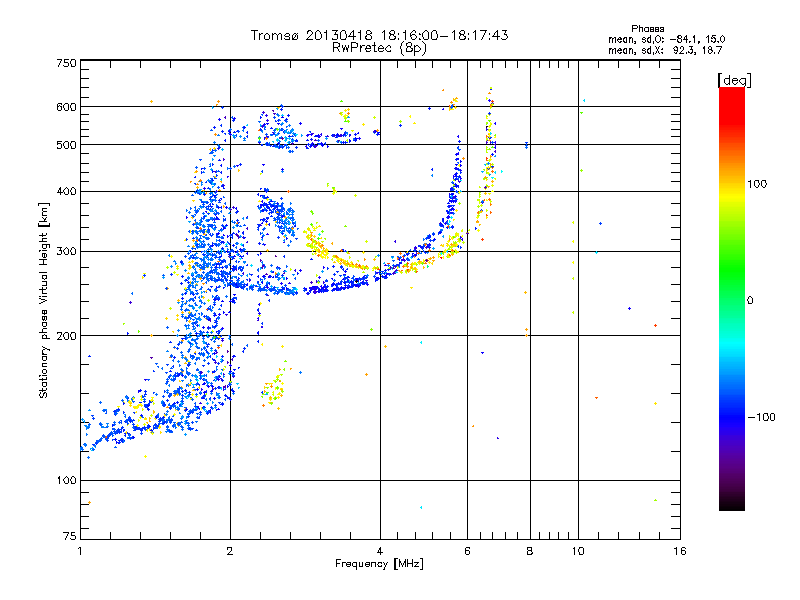The image size is (800, 600).
Task: Click the '10' frequency axis tick label
Action: 578,551
